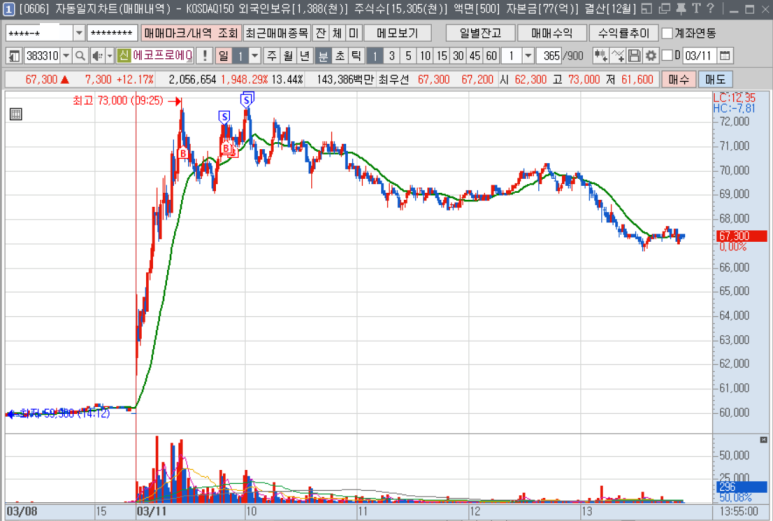
Task: Open the 일별잔고 daily balance view
Action: [480, 33]
